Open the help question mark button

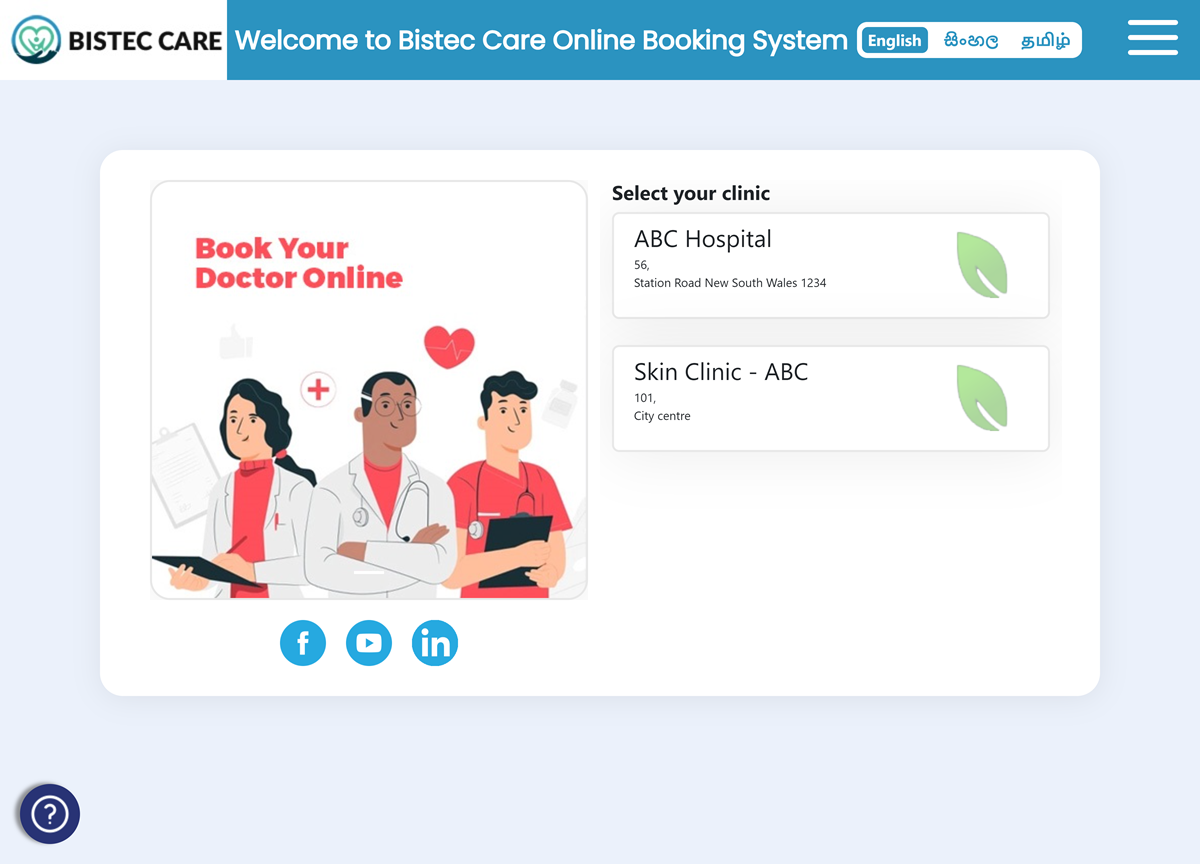pos(49,814)
